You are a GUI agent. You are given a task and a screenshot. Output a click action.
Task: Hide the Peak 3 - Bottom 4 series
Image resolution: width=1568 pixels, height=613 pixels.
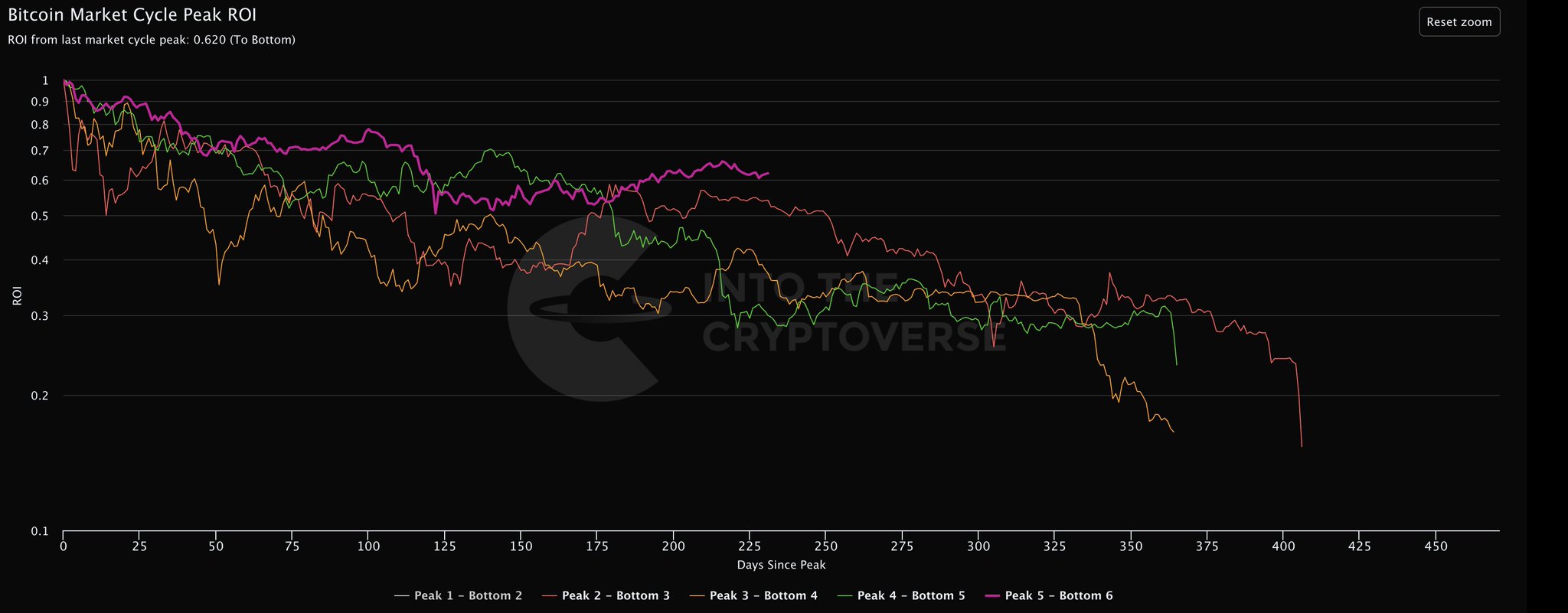(753, 595)
